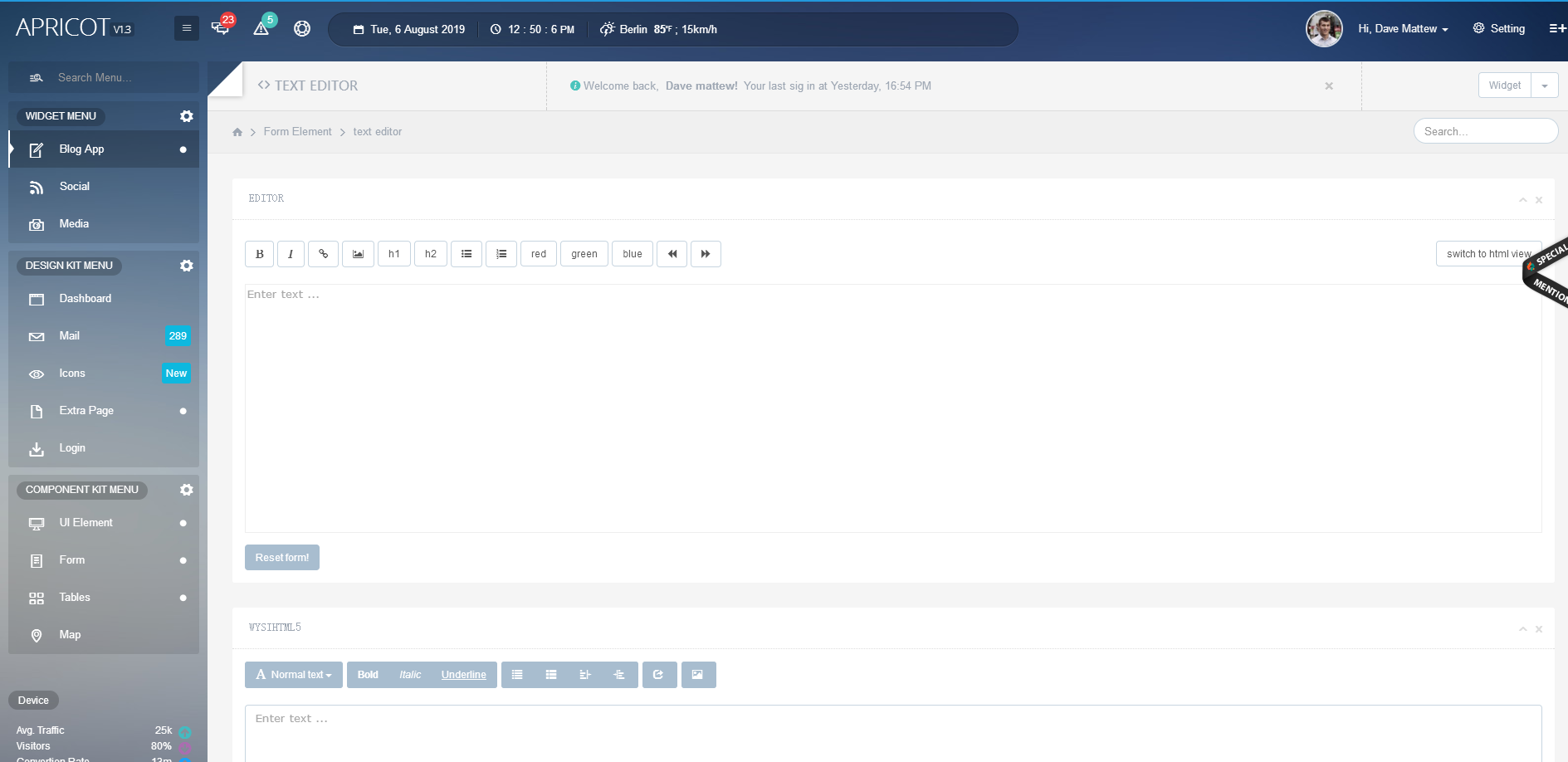The width and height of the screenshot is (1568, 762).
Task: Click the home breadcrumb icon
Action: [237, 132]
